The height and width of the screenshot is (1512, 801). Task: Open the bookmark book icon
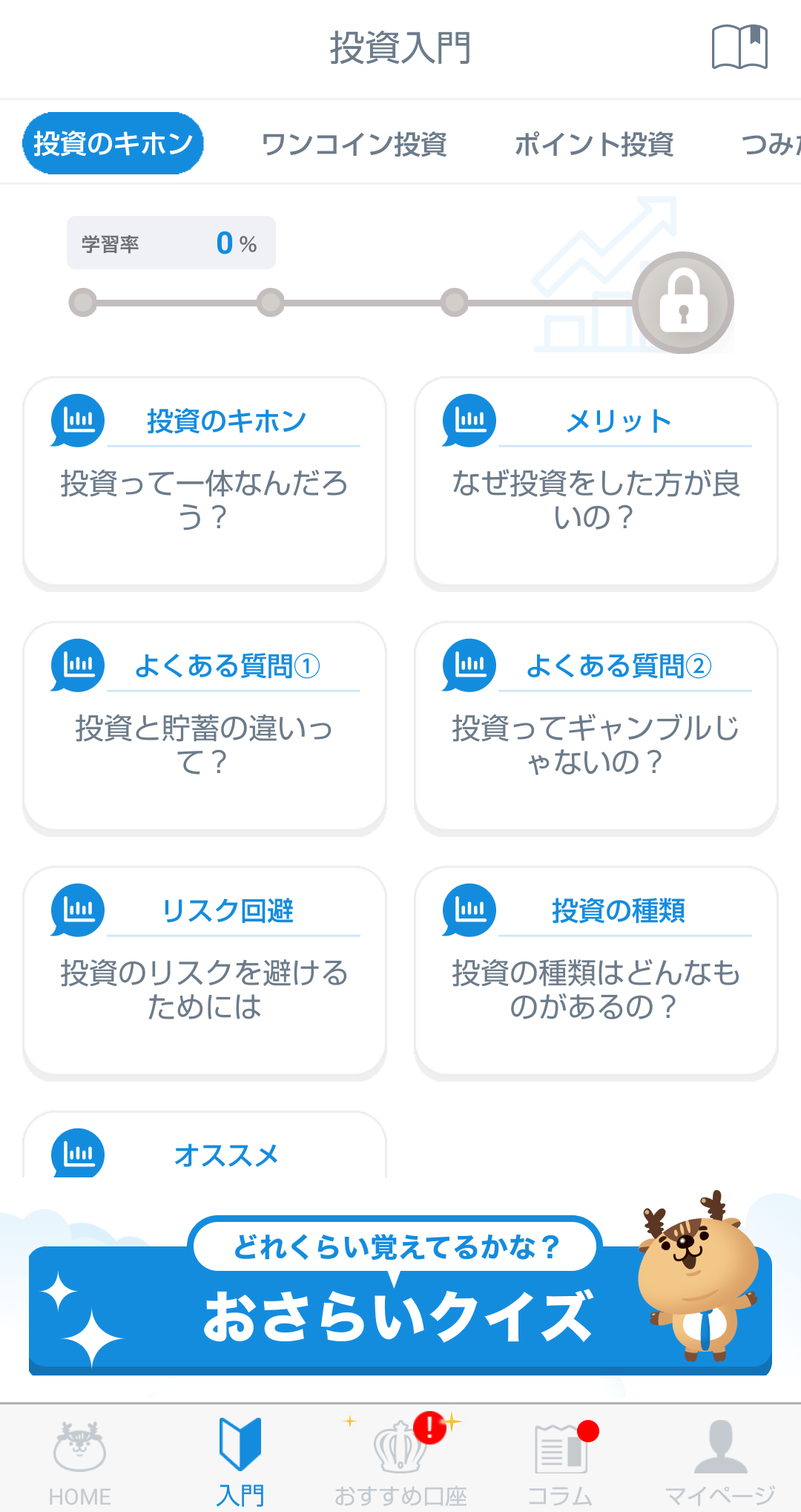739,47
